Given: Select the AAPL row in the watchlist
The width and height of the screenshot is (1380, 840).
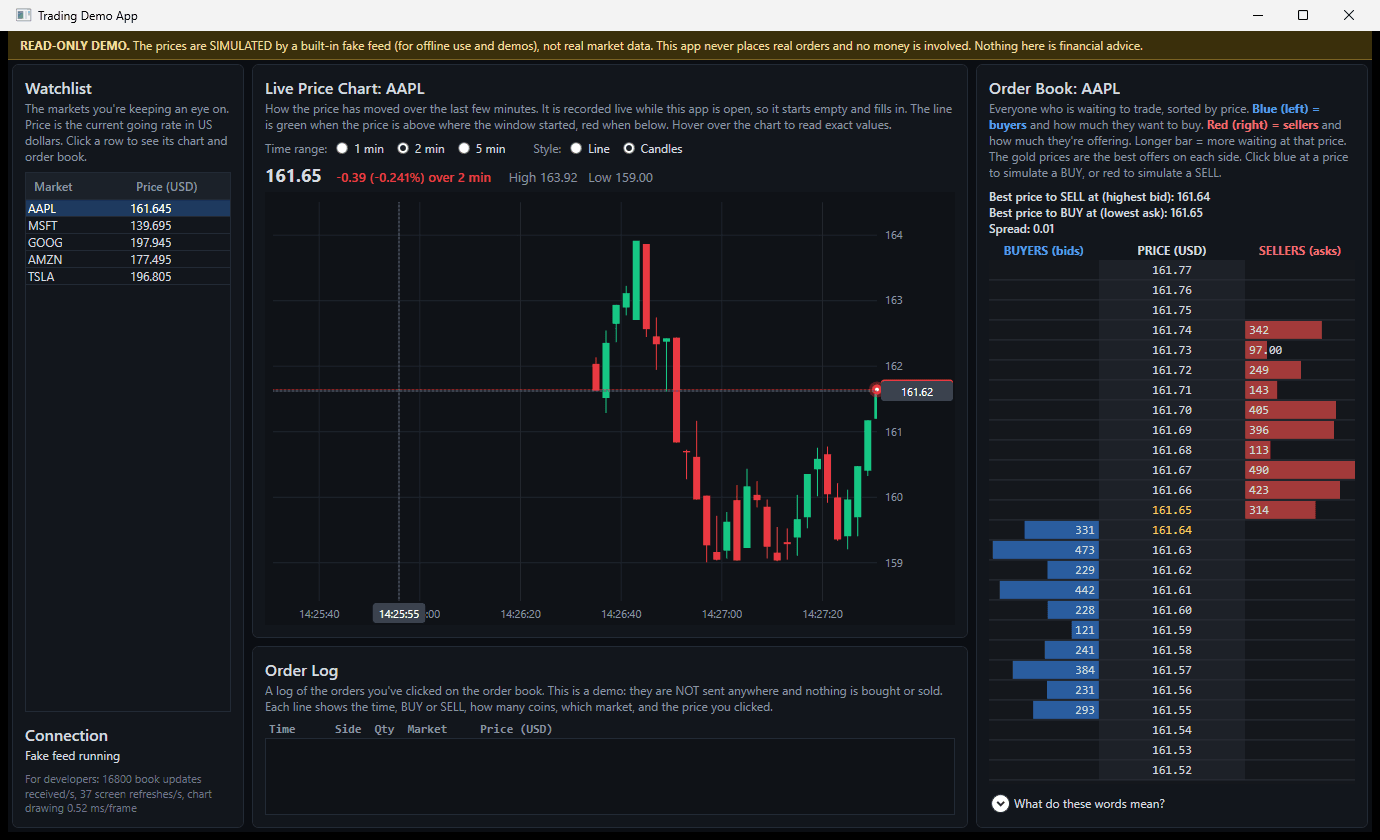Looking at the screenshot, I should pos(128,208).
